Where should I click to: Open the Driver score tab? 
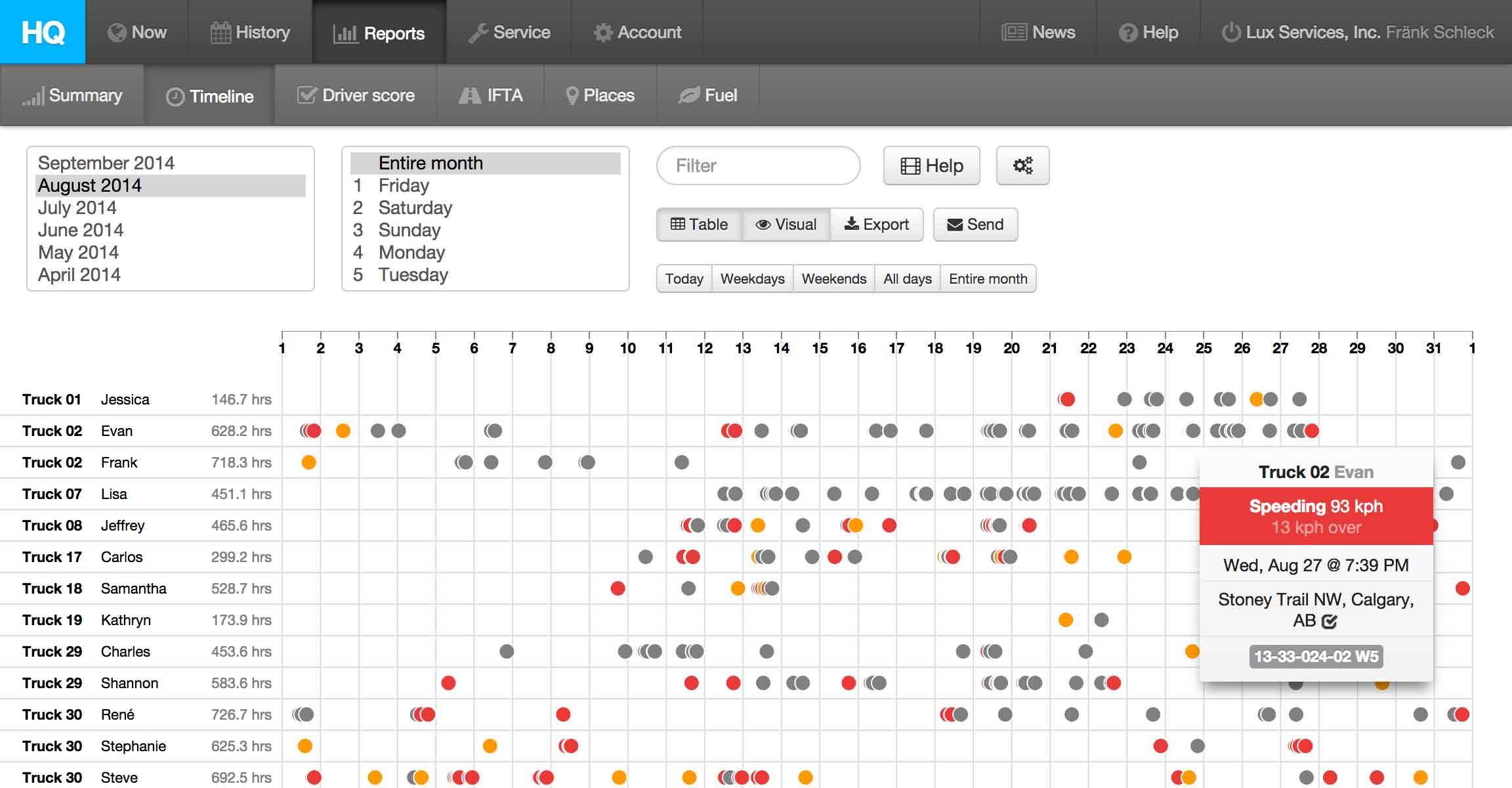tap(356, 95)
